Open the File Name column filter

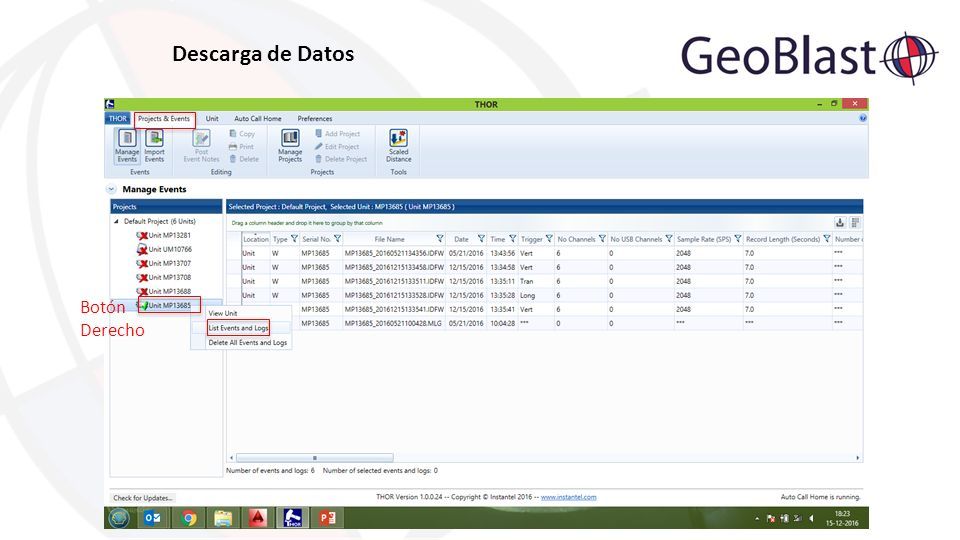[x=440, y=239]
